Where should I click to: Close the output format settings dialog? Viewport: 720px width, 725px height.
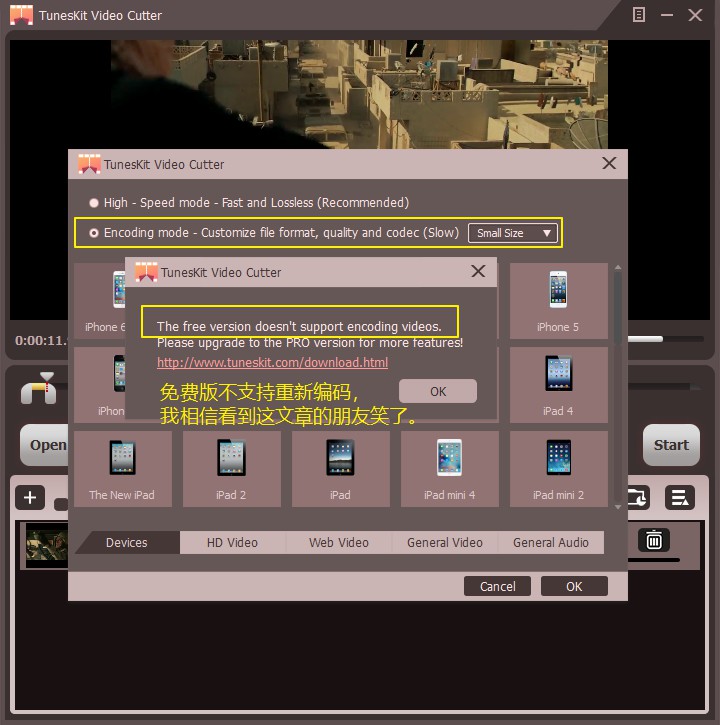pyautogui.click(x=609, y=163)
